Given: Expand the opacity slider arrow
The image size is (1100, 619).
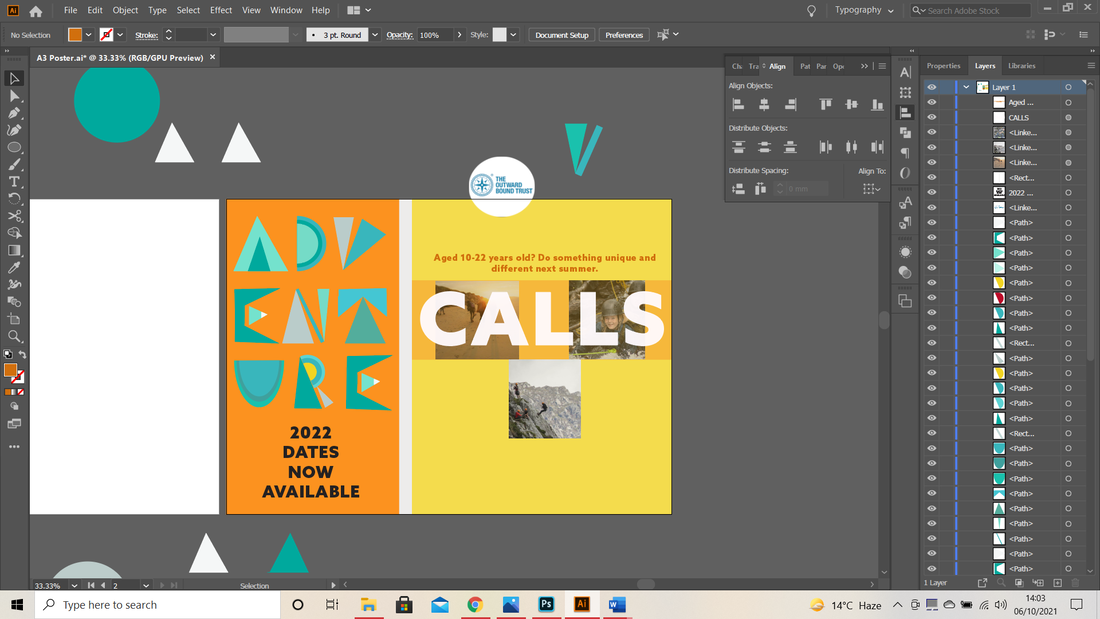Looking at the screenshot, I should coord(460,35).
